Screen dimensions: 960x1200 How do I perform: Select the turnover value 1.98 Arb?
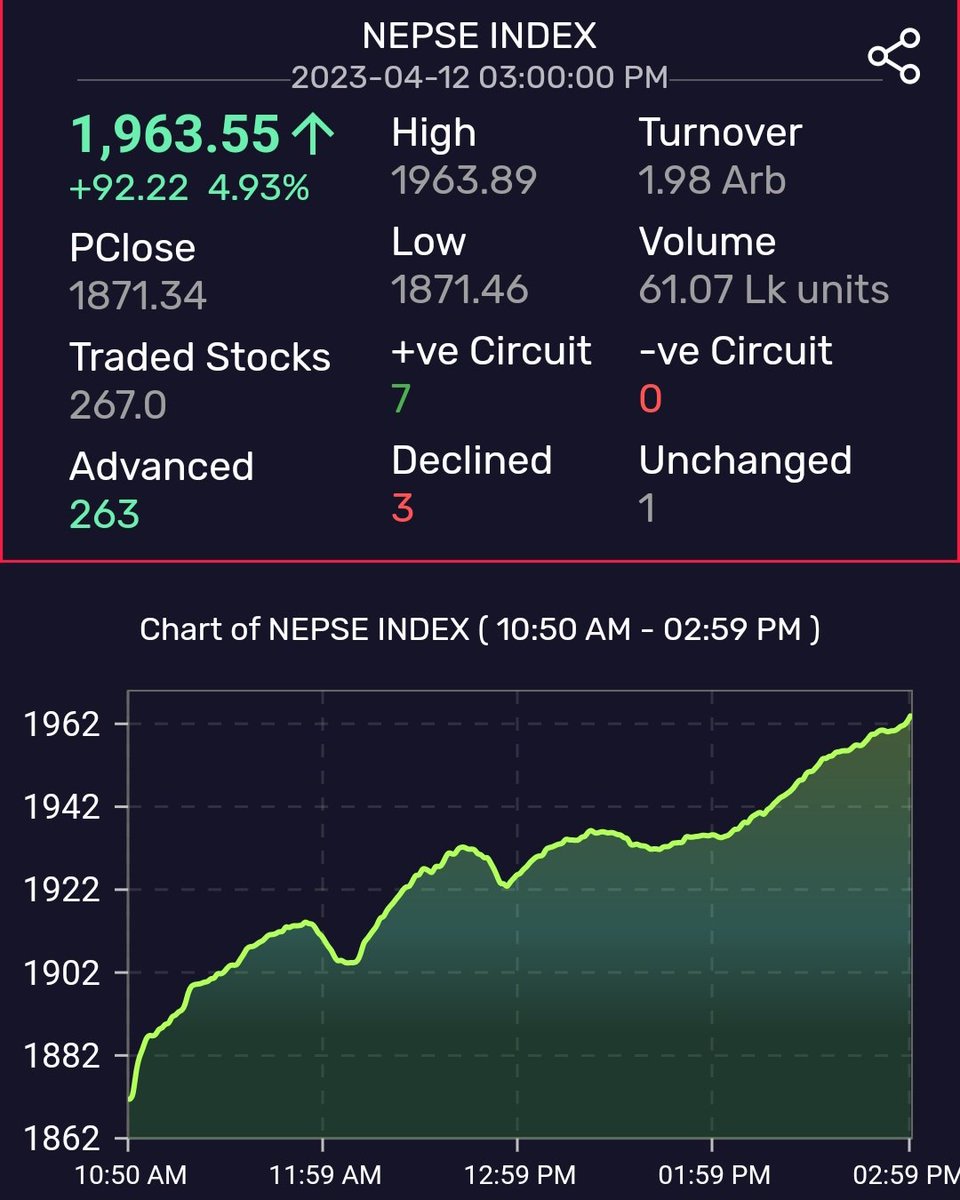pos(712,181)
